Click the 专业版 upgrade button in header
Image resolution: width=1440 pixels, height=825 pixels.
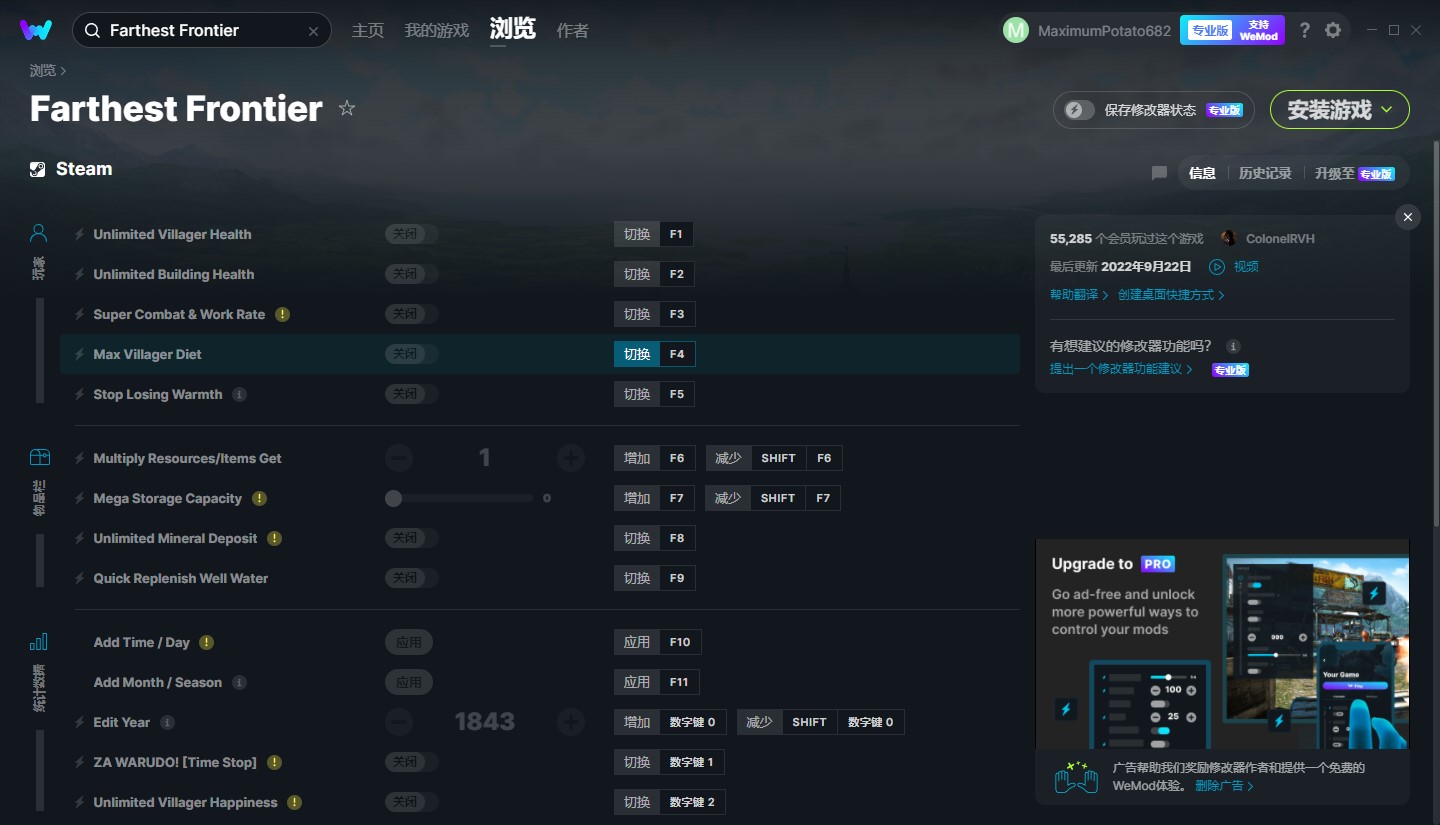pyautogui.click(x=1210, y=30)
